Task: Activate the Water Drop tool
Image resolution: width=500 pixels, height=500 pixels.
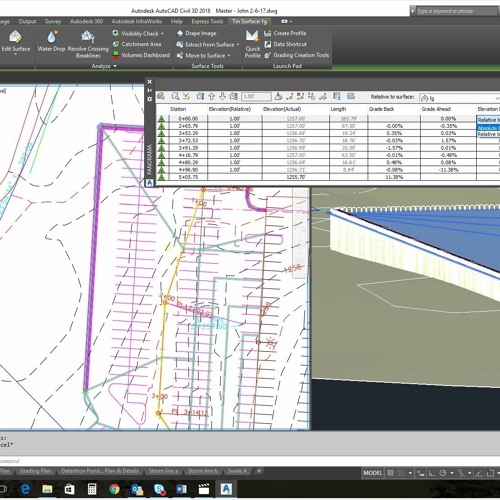Action: [51, 41]
